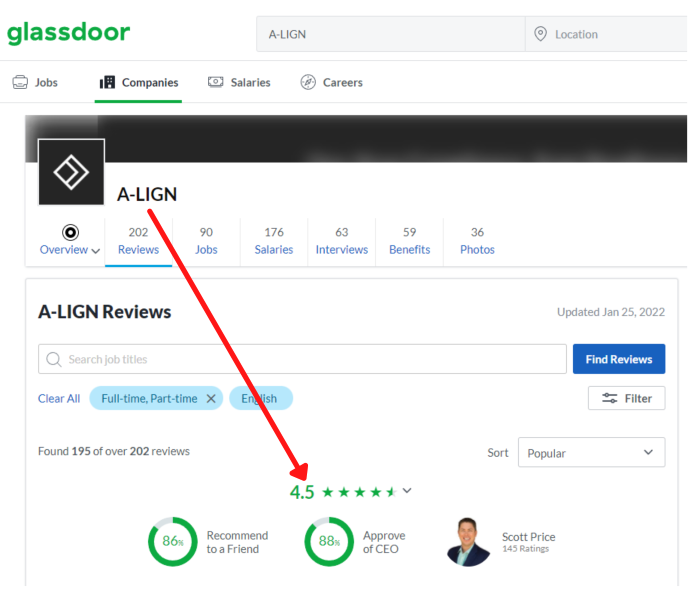
Task: Click the star rating icons
Action: pyautogui.click(x=359, y=492)
